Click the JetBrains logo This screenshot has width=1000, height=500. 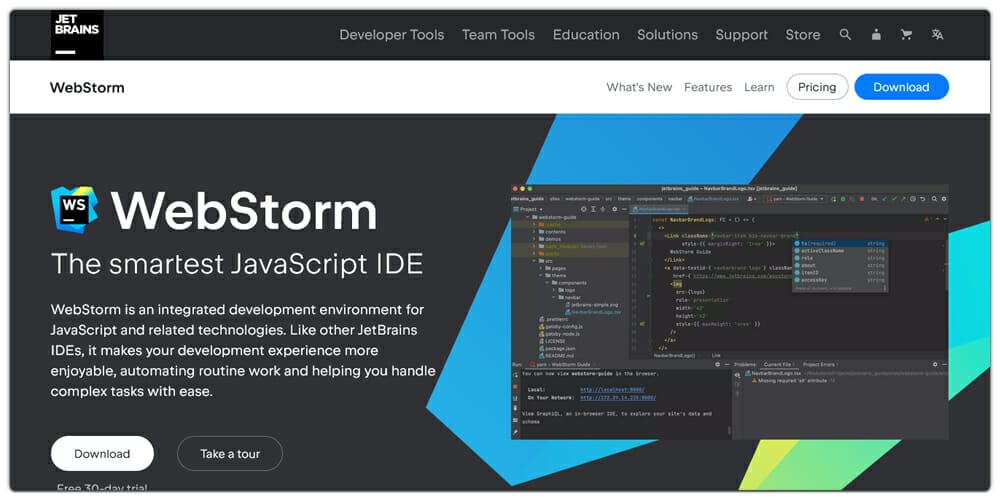point(77,35)
